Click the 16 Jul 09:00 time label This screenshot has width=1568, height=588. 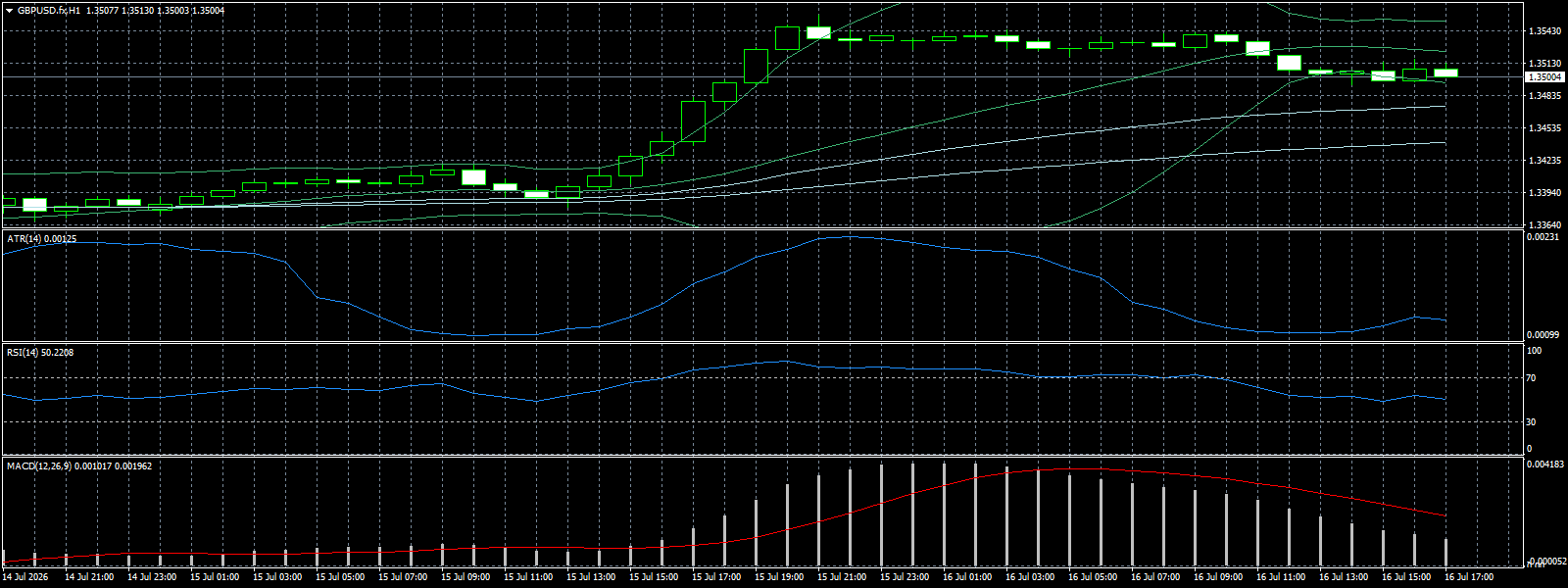[x=1217, y=577]
